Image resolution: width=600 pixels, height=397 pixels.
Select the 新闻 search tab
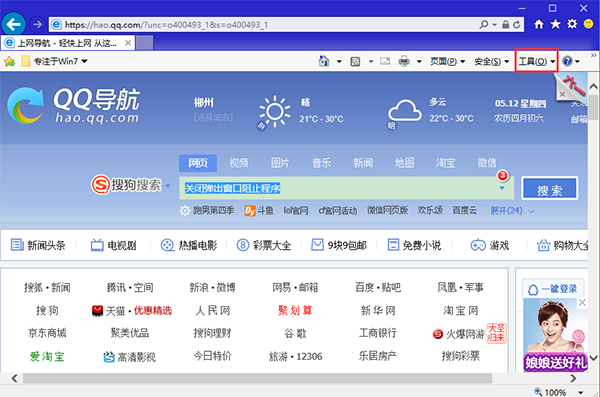363,163
